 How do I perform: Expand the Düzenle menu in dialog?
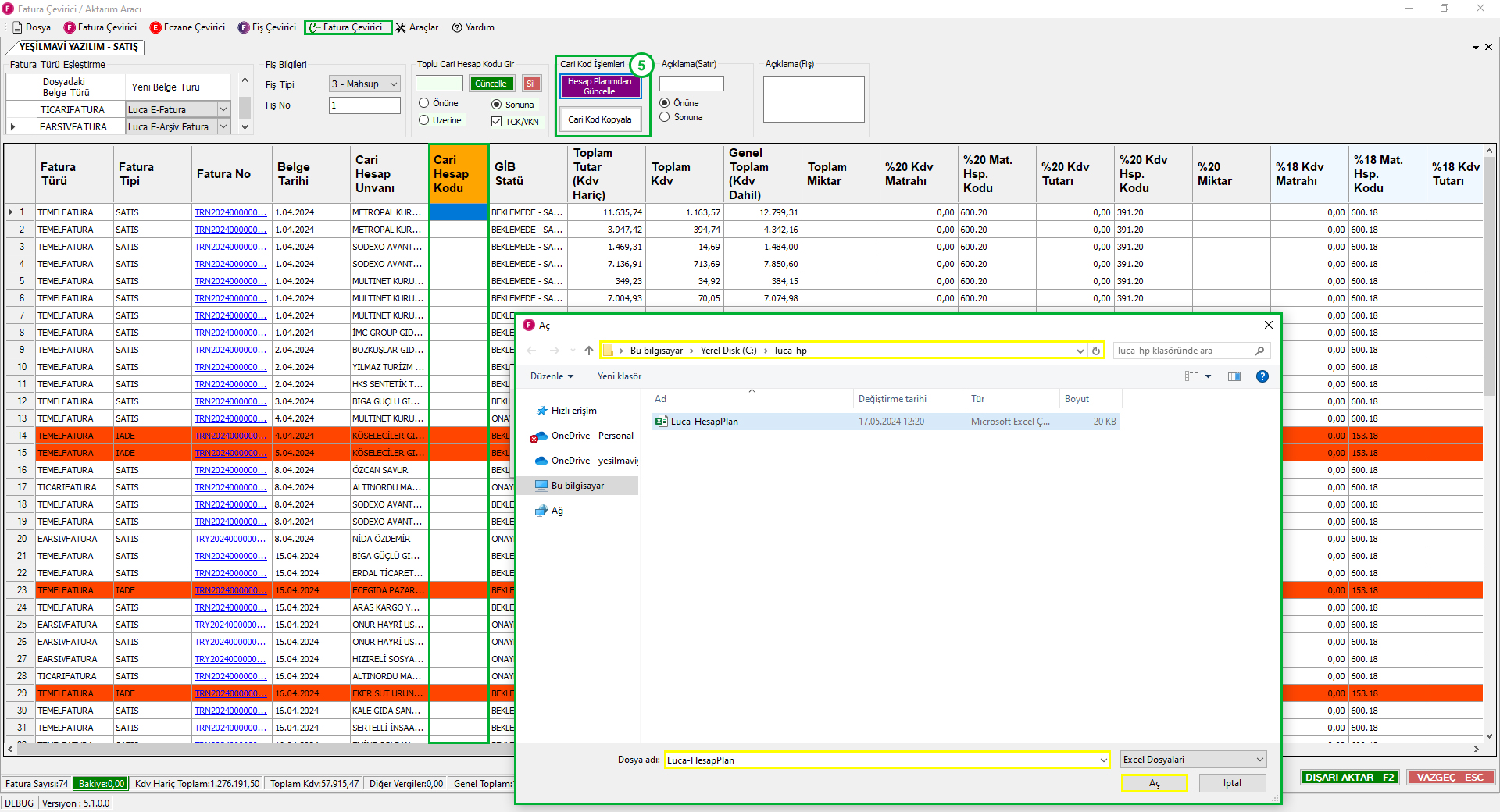pyautogui.click(x=552, y=376)
